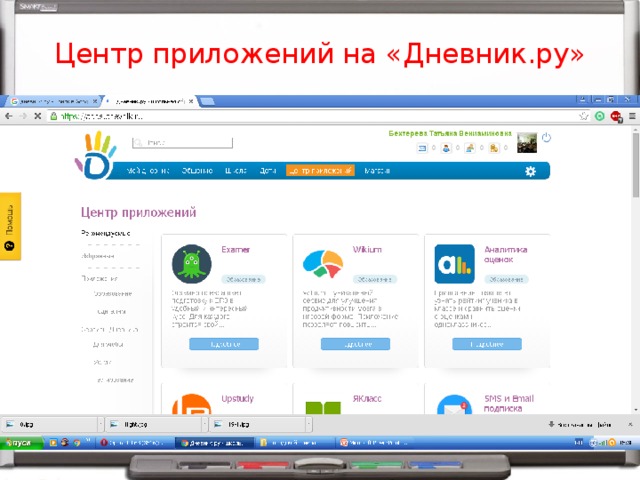This screenshot has height=480, width=640.
Task: Click the site search input field
Action: 182,142
